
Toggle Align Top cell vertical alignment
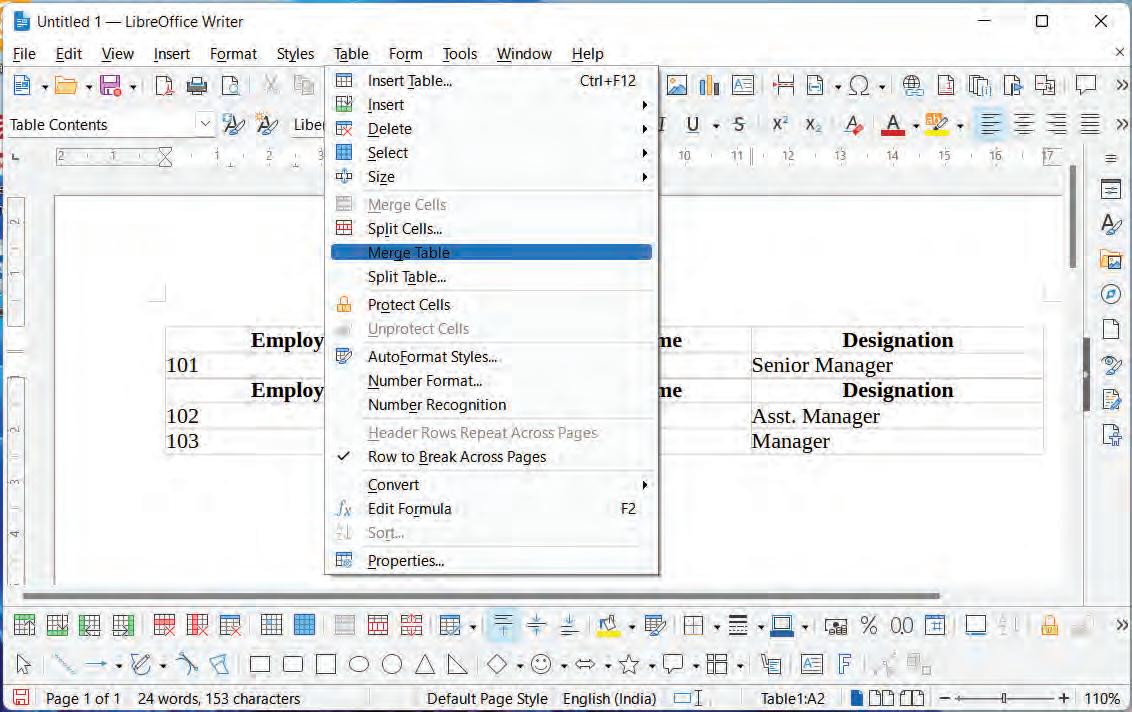click(x=503, y=625)
